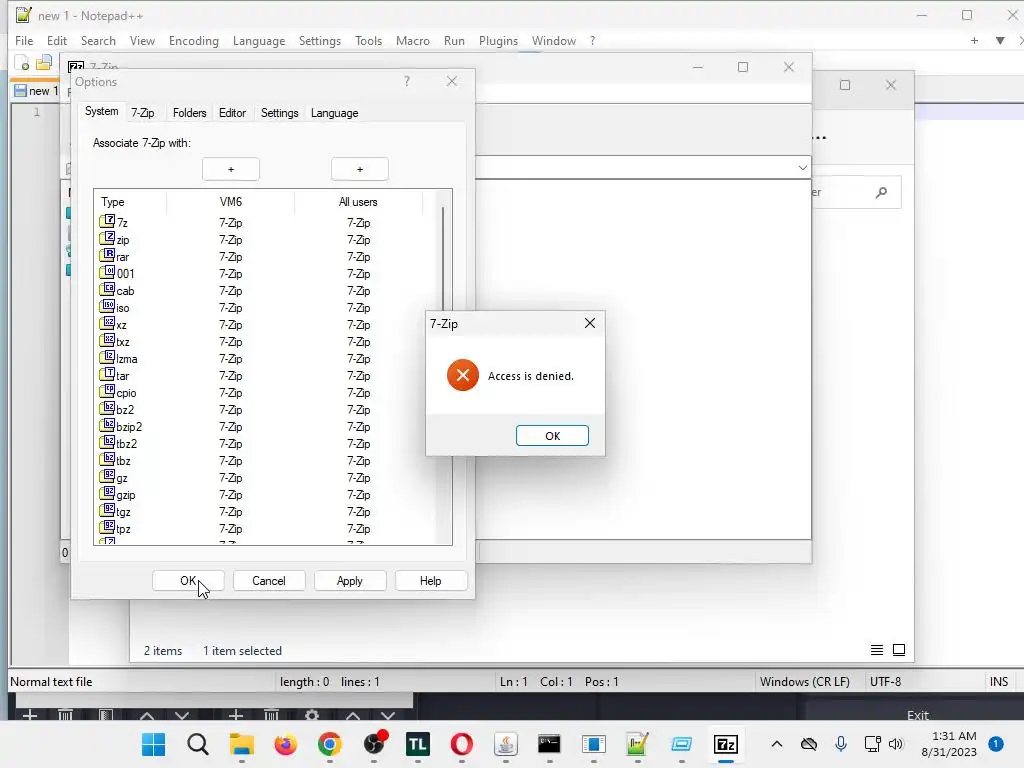The height and width of the screenshot is (768, 1024).
Task: Click the INS mode in status bar
Action: click(999, 682)
